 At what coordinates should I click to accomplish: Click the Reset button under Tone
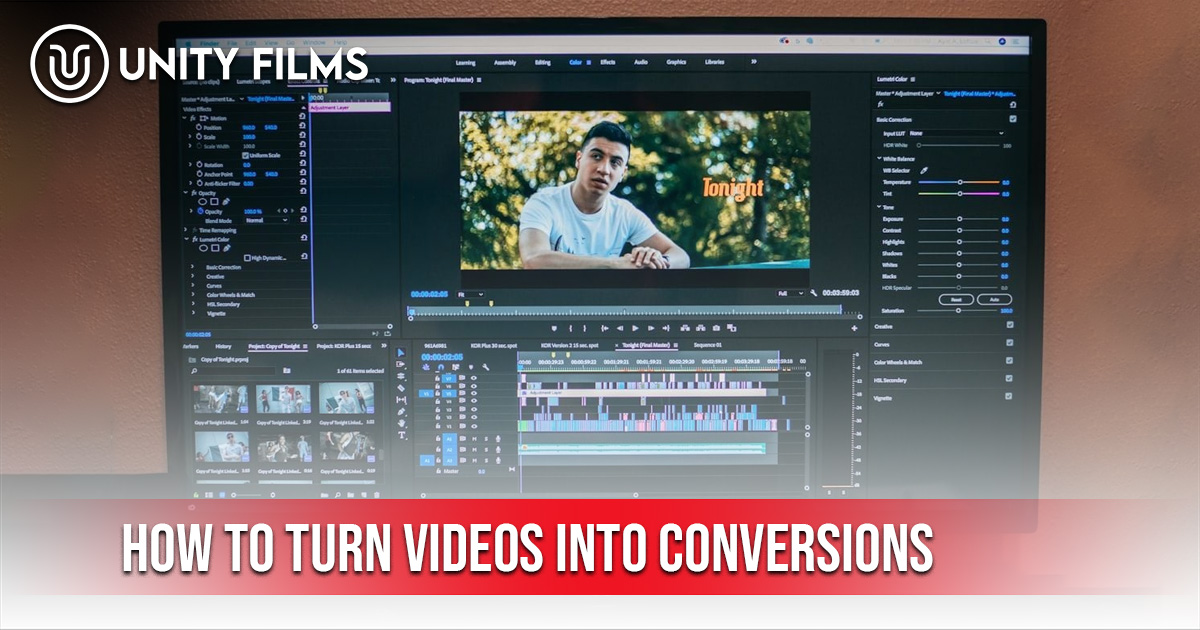[956, 299]
